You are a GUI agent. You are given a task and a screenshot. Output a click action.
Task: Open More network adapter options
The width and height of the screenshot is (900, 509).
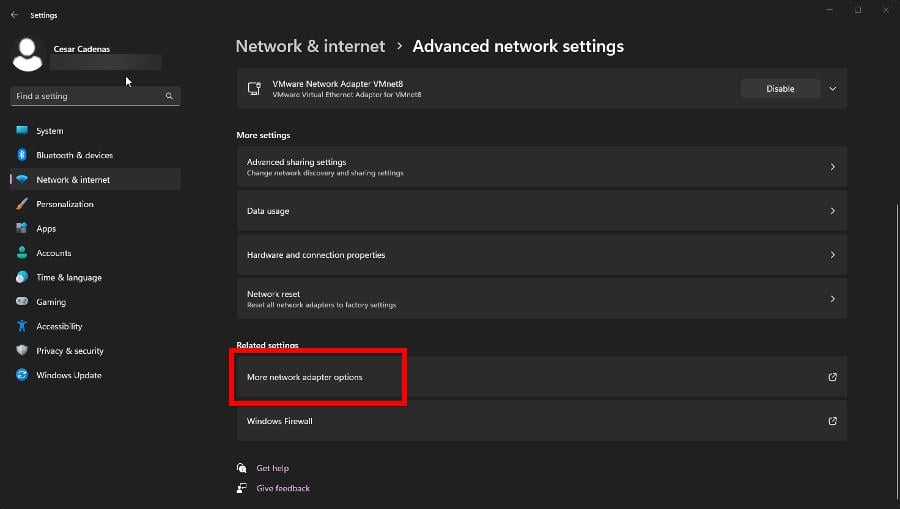541,377
